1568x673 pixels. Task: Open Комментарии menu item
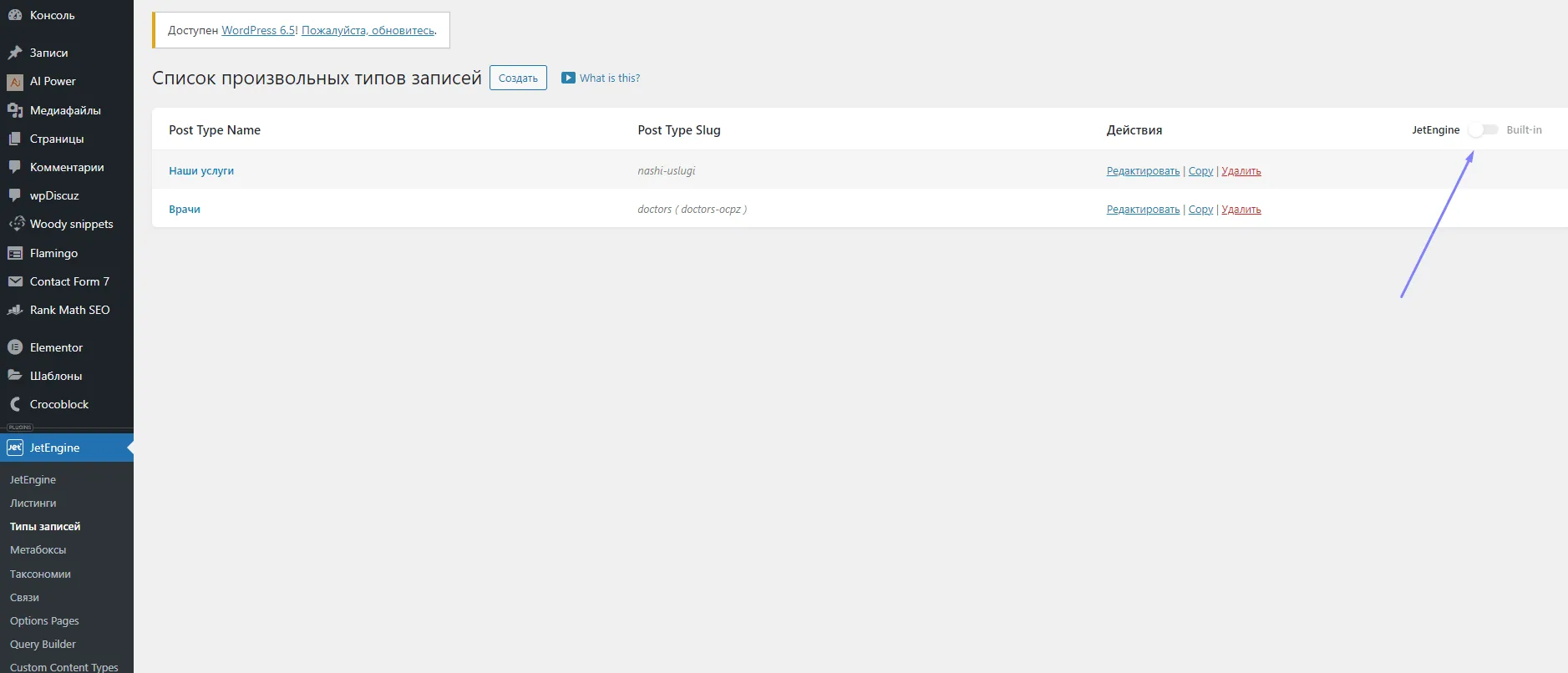tap(67, 167)
